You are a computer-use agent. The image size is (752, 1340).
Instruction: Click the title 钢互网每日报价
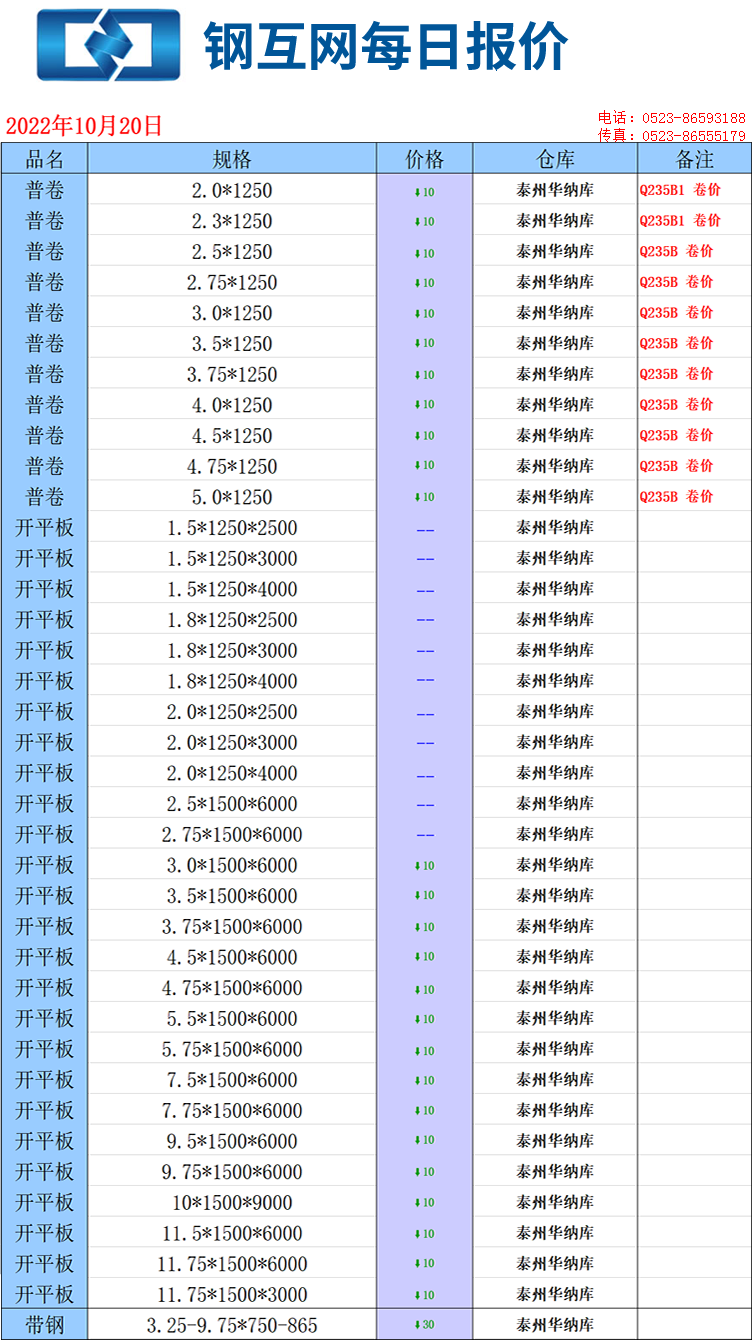coord(386,46)
